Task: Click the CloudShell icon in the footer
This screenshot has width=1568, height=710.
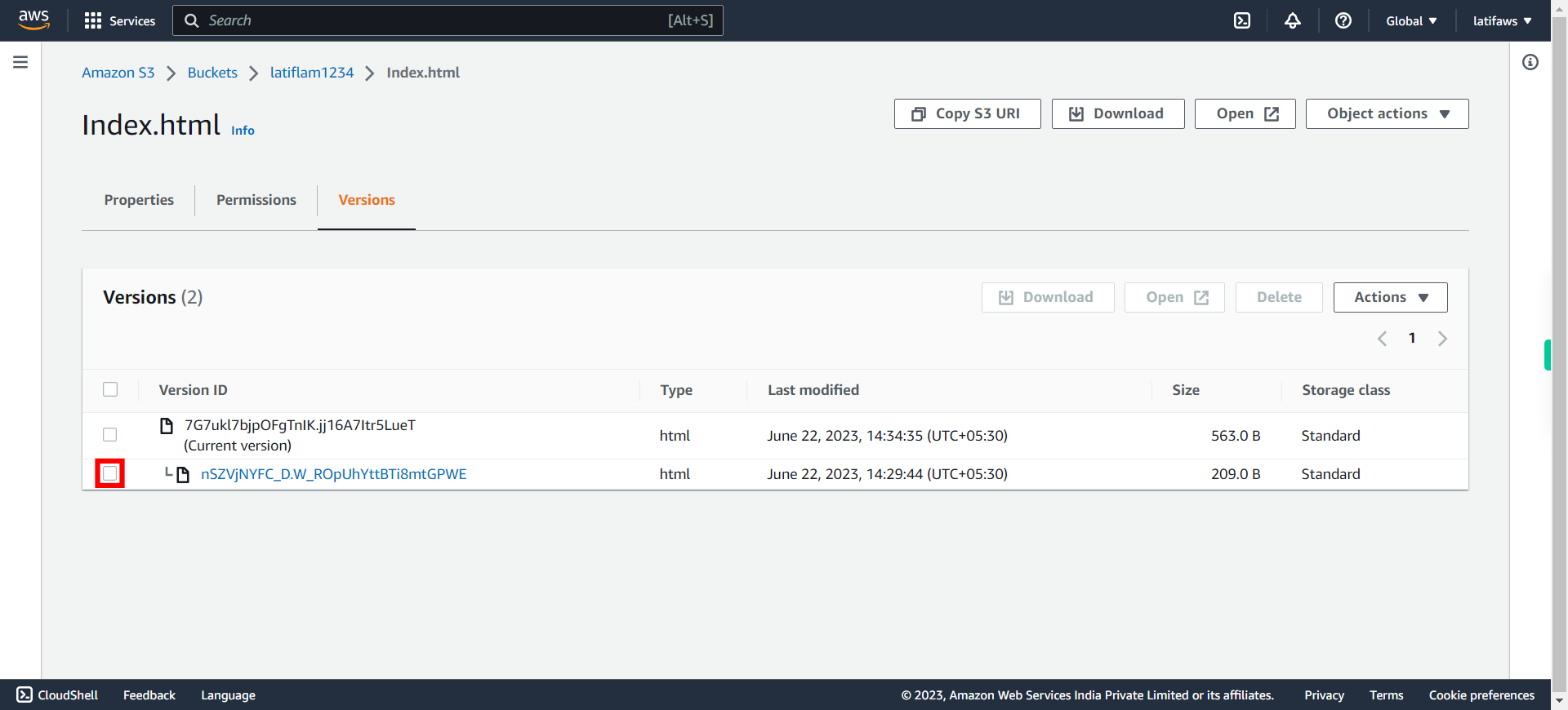Action: click(x=24, y=694)
